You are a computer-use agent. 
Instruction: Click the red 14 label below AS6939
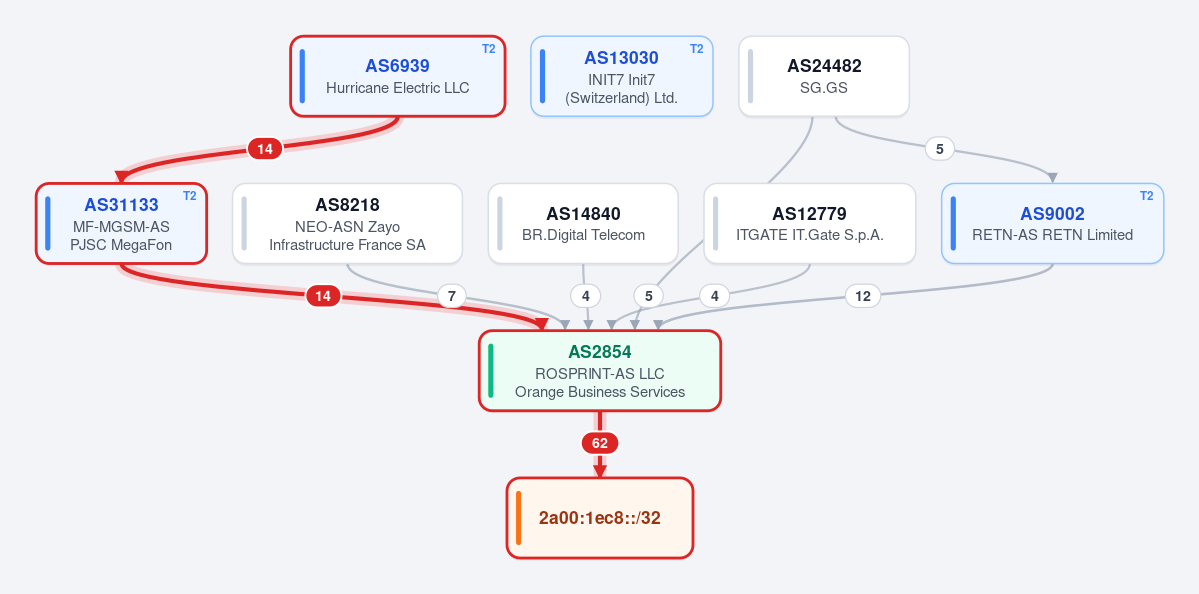tap(265, 149)
